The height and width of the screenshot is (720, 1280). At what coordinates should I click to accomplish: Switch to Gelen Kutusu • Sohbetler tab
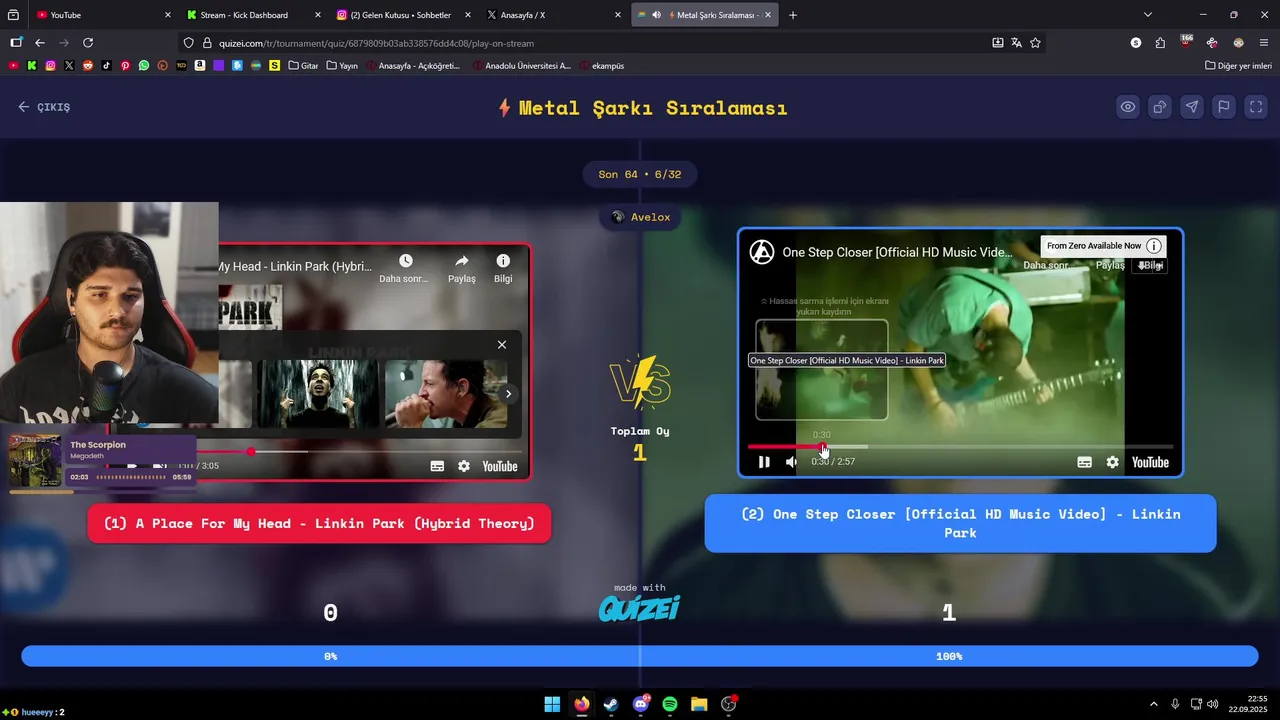[405, 15]
